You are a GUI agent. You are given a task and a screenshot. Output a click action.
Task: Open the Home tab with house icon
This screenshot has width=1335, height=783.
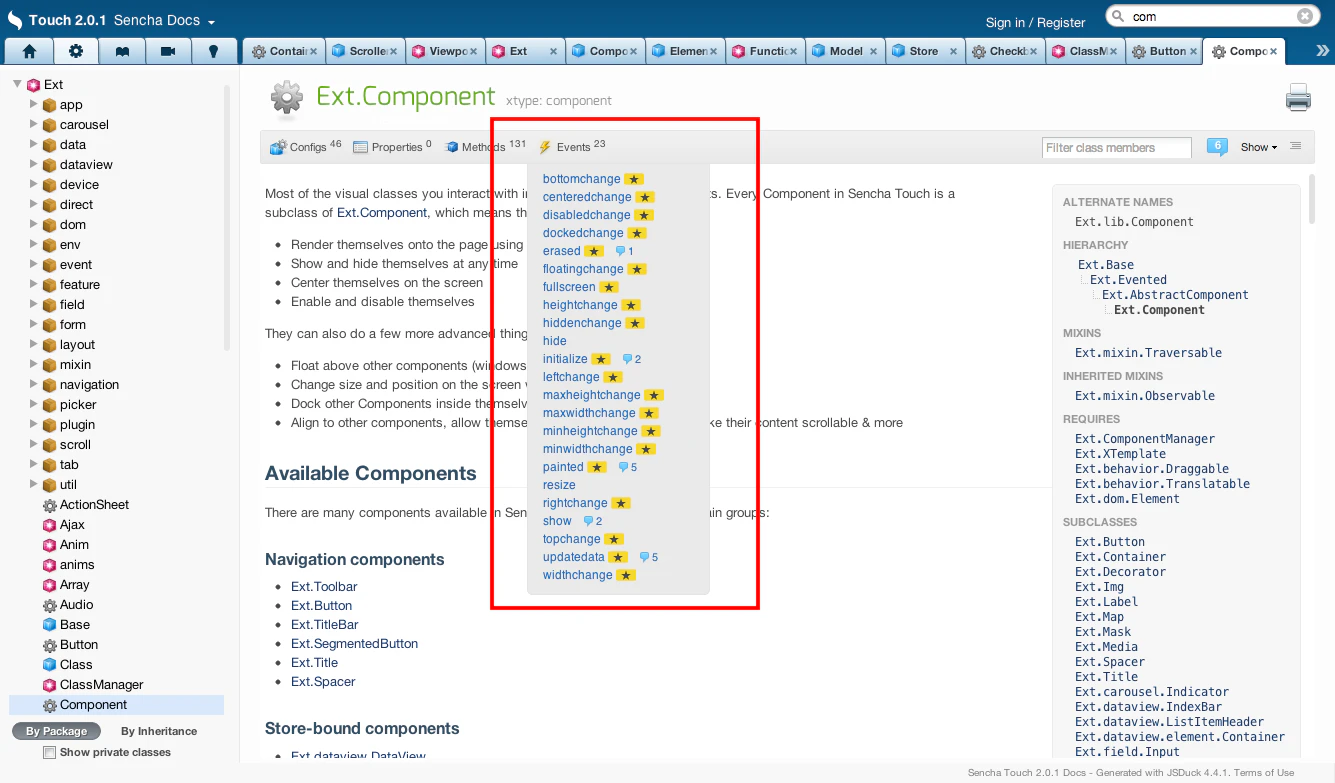click(x=29, y=51)
